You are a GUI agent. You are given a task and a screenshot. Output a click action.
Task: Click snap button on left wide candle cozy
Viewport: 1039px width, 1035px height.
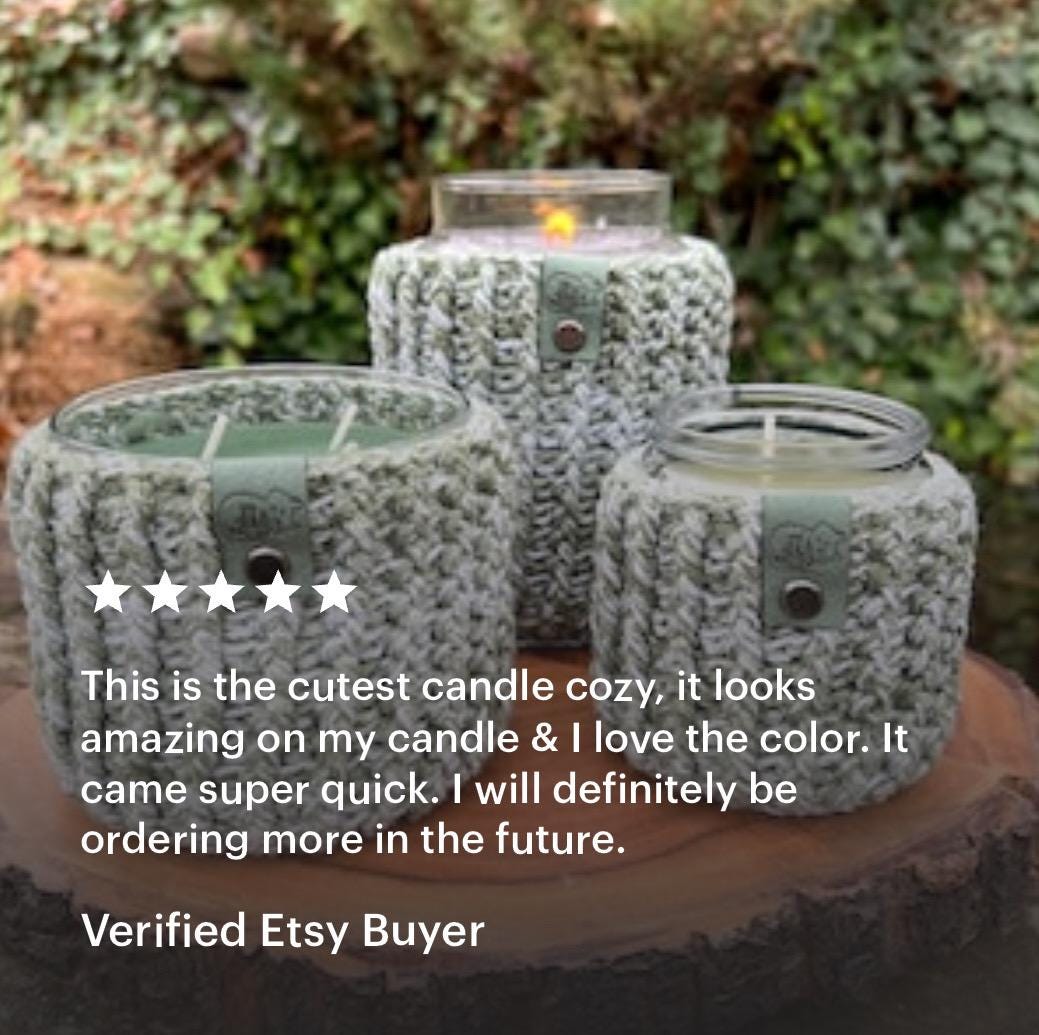click(266, 565)
